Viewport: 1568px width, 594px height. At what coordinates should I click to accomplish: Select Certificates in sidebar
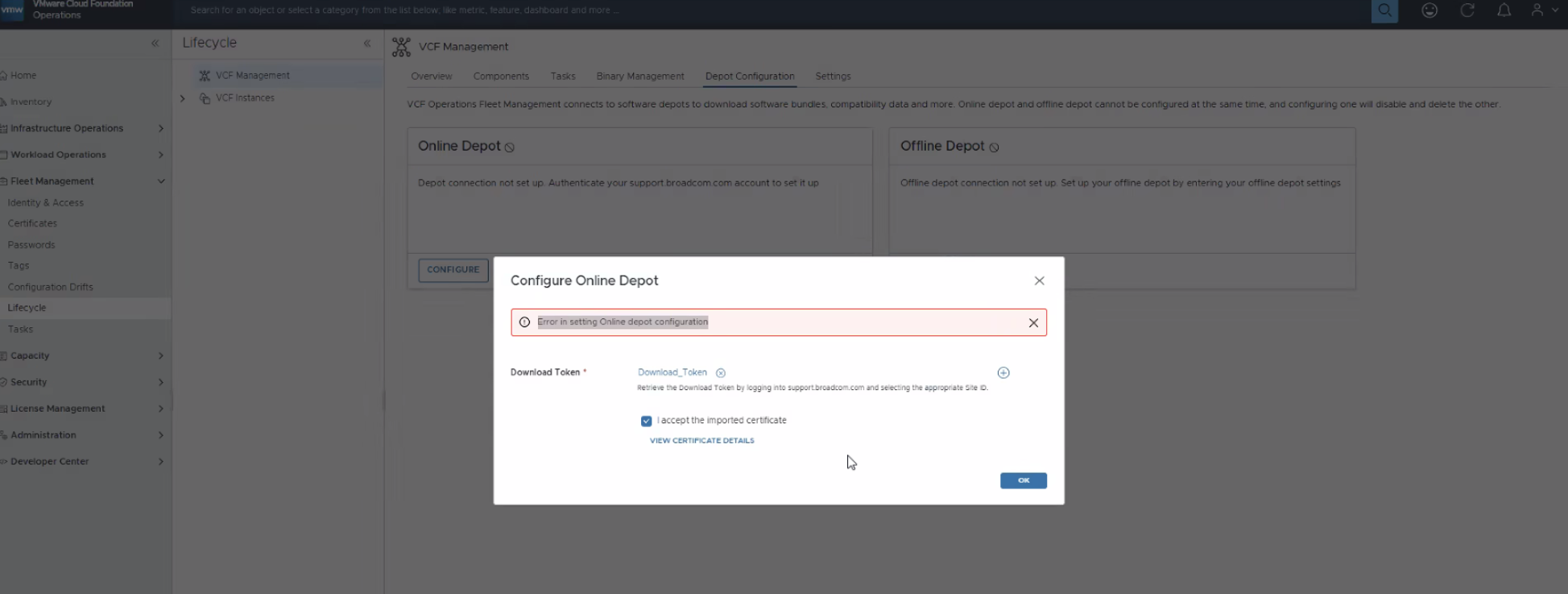(32, 223)
